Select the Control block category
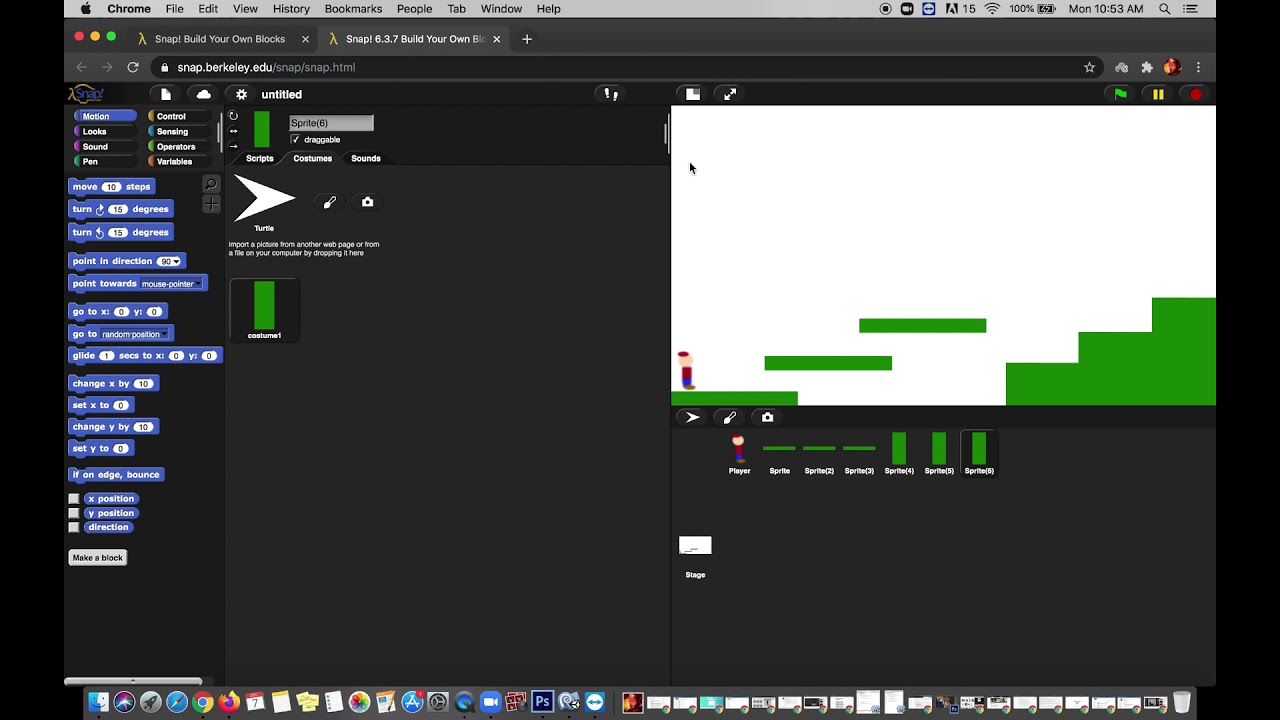 [x=180, y=116]
